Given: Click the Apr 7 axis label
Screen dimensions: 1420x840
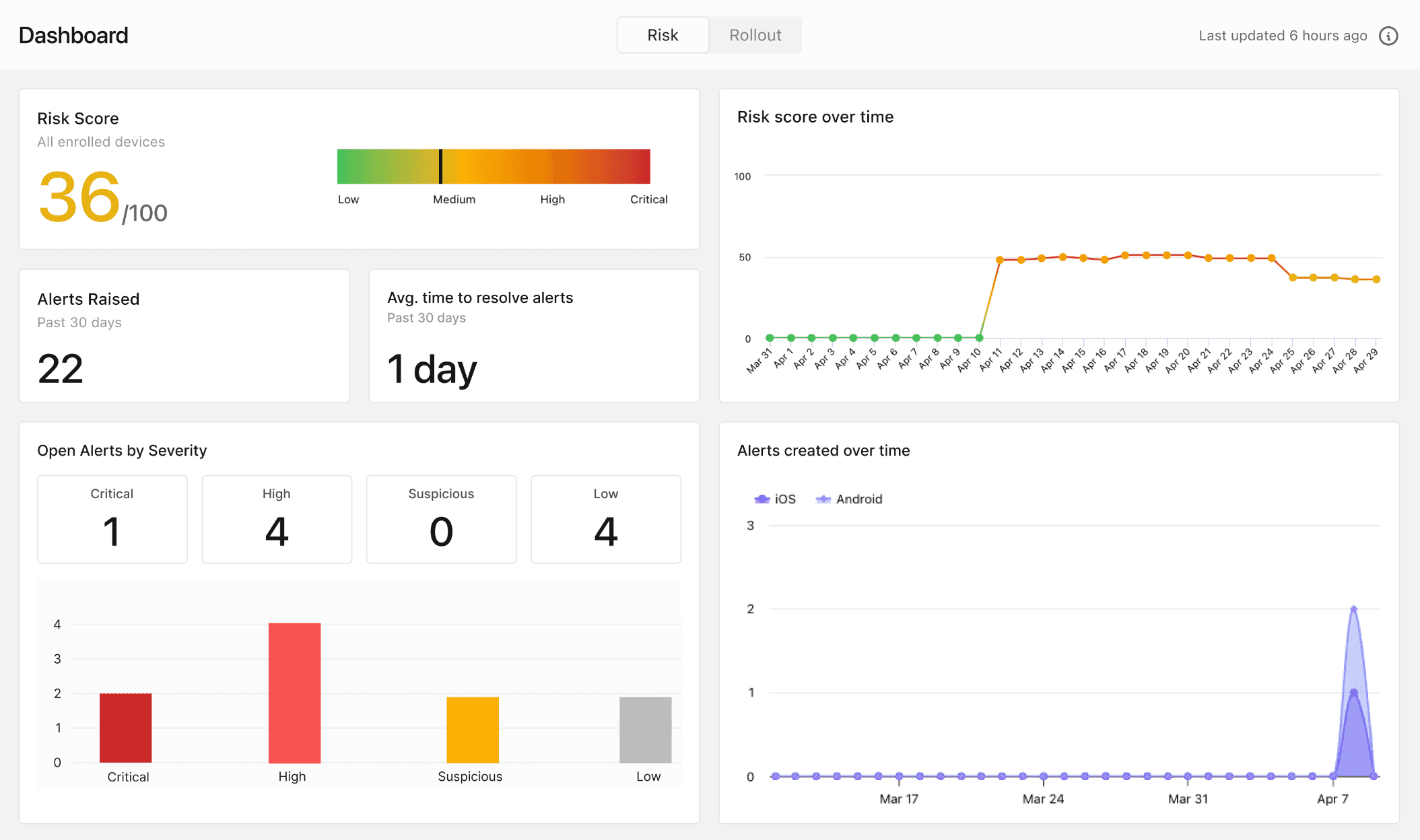Looking at the screenshot, I should pyautogui.click(x=1332, y=799).
